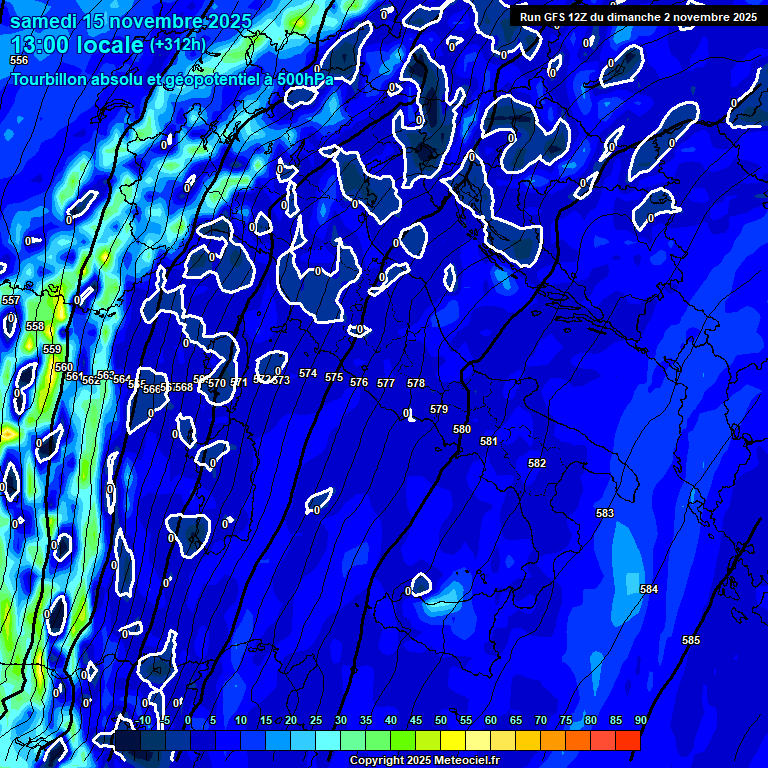This screenshot has height=768, width=768.
Task: Click the 582 contour value on map
Action: (537, 463)
